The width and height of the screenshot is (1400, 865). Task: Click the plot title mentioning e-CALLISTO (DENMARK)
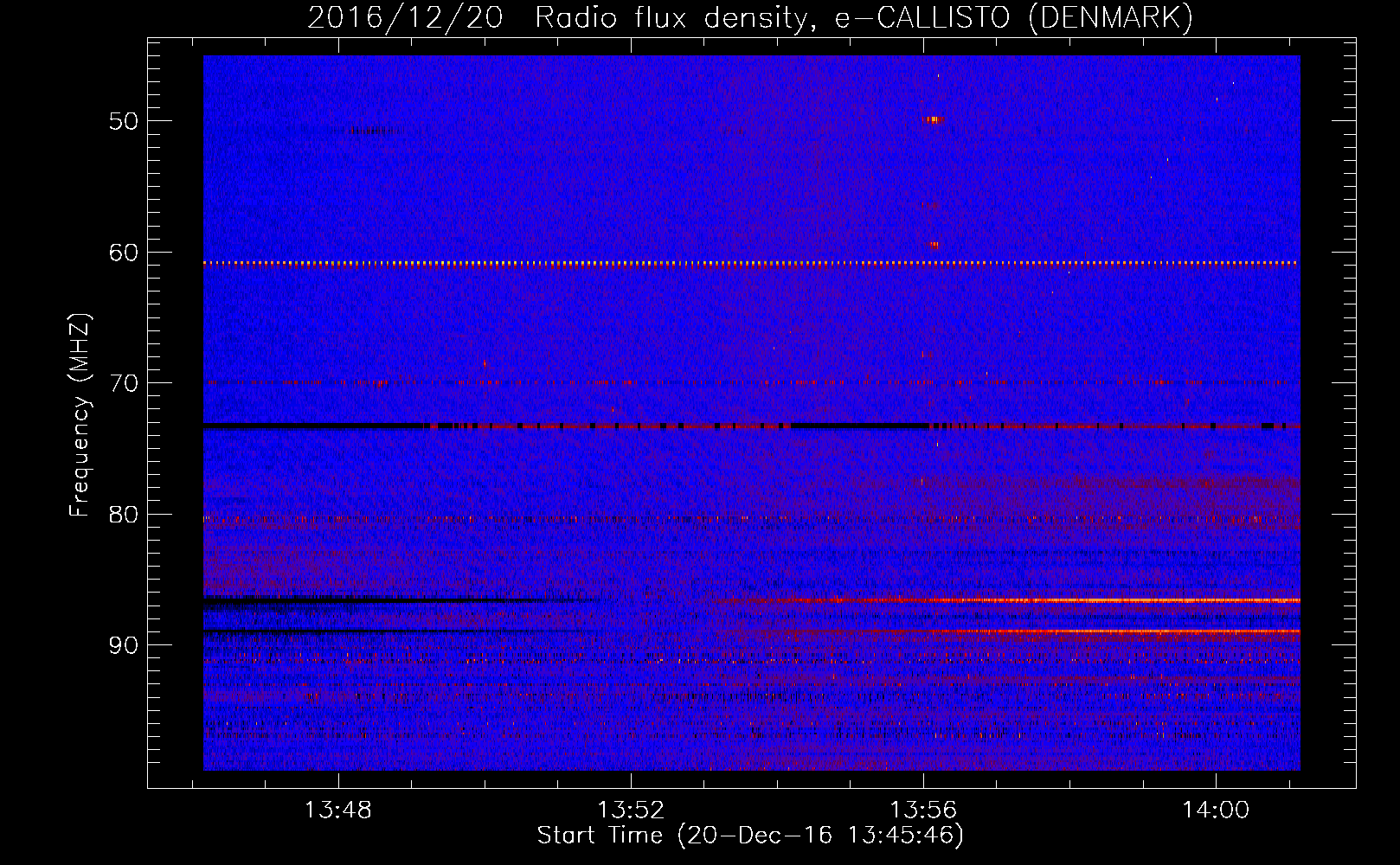[750, 17]
